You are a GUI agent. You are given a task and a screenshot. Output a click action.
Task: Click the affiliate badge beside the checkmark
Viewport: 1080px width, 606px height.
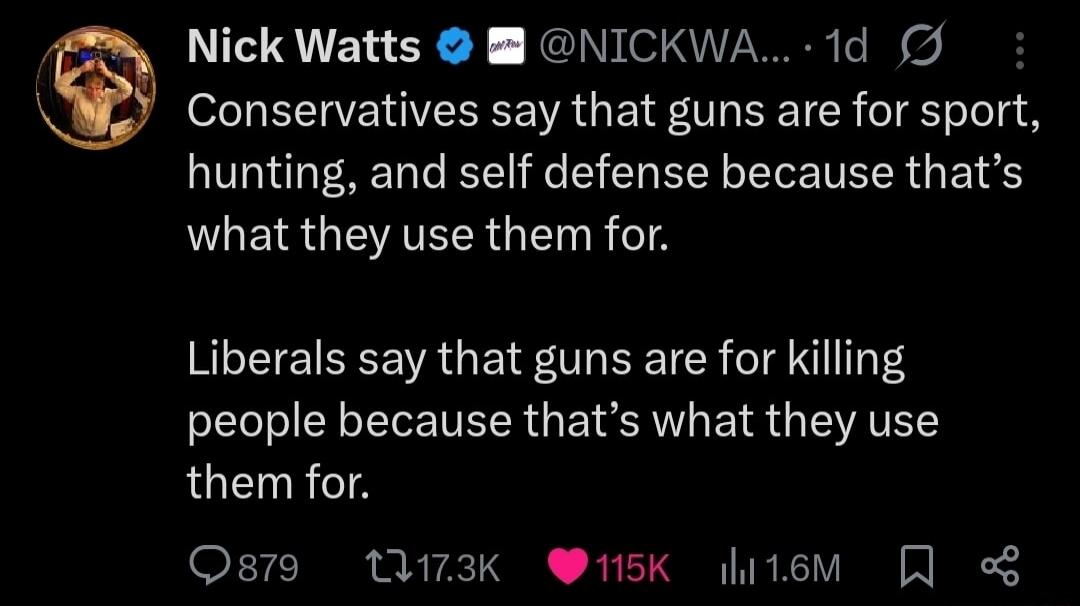506,47
